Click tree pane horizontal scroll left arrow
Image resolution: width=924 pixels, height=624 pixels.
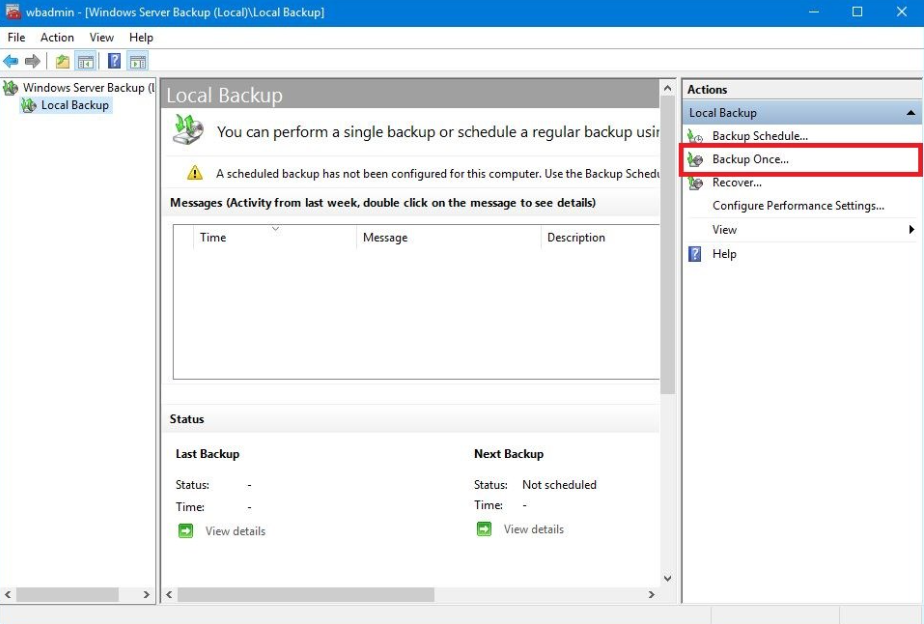point(8,595)
